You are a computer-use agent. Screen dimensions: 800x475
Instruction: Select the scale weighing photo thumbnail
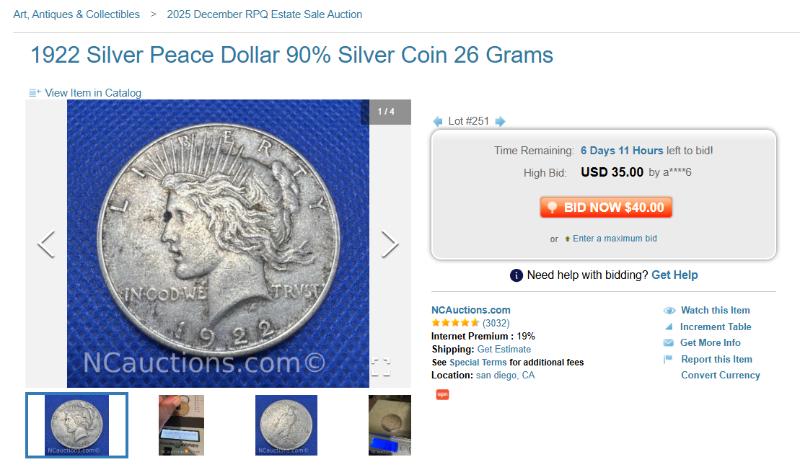[x=389, y=425]
